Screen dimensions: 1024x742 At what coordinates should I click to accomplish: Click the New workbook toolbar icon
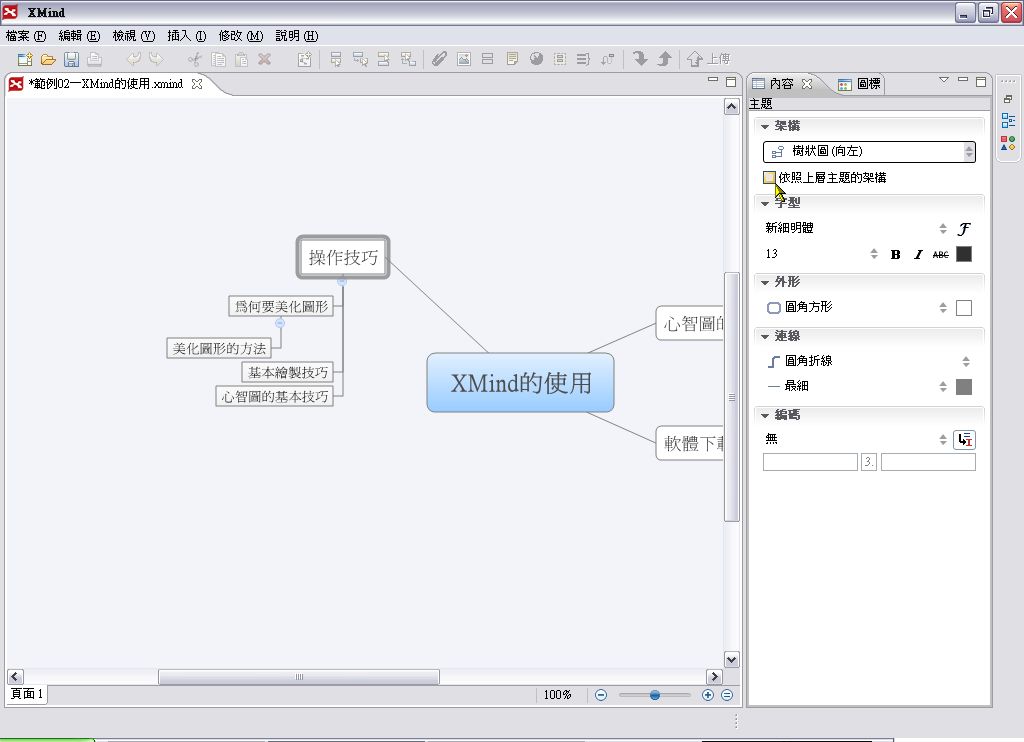tap(25, 59)
